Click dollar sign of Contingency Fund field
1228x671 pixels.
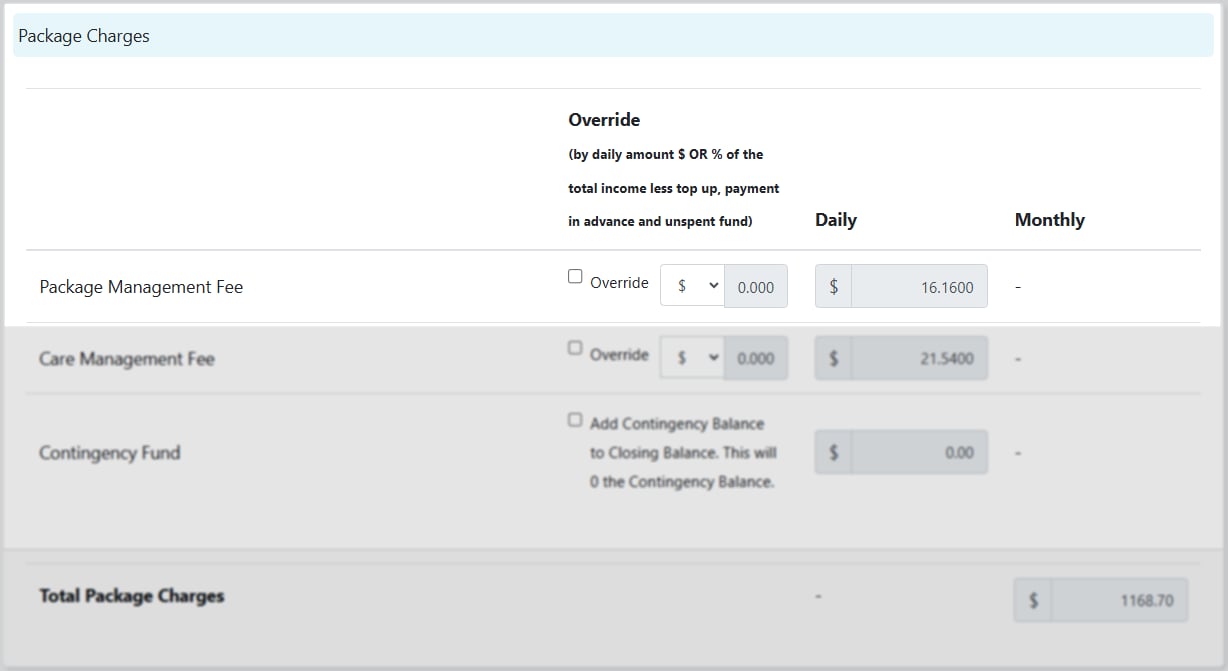834,452
